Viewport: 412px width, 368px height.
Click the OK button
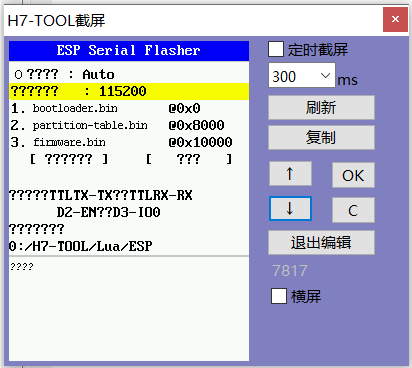(x=353, y=175)
